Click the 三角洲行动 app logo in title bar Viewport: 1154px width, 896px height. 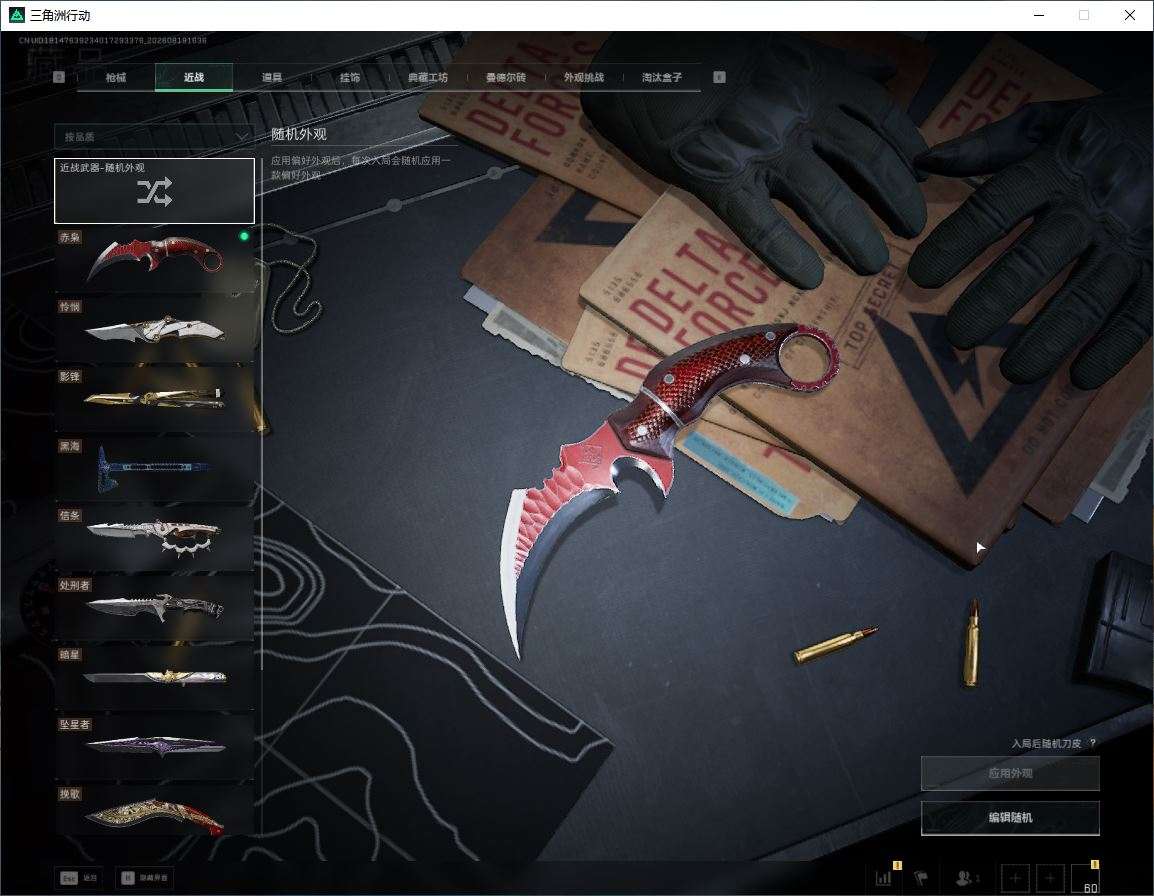point(16,15)
